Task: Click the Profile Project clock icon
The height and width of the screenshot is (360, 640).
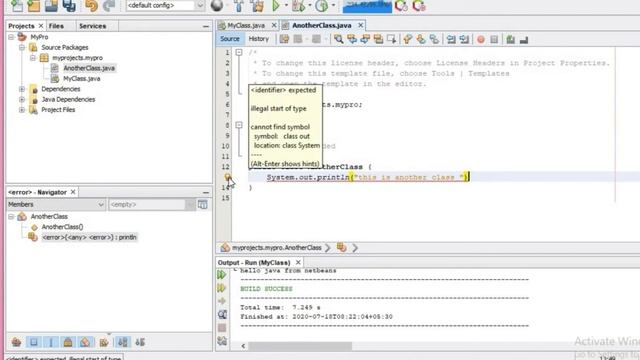Action: (322, 5)
